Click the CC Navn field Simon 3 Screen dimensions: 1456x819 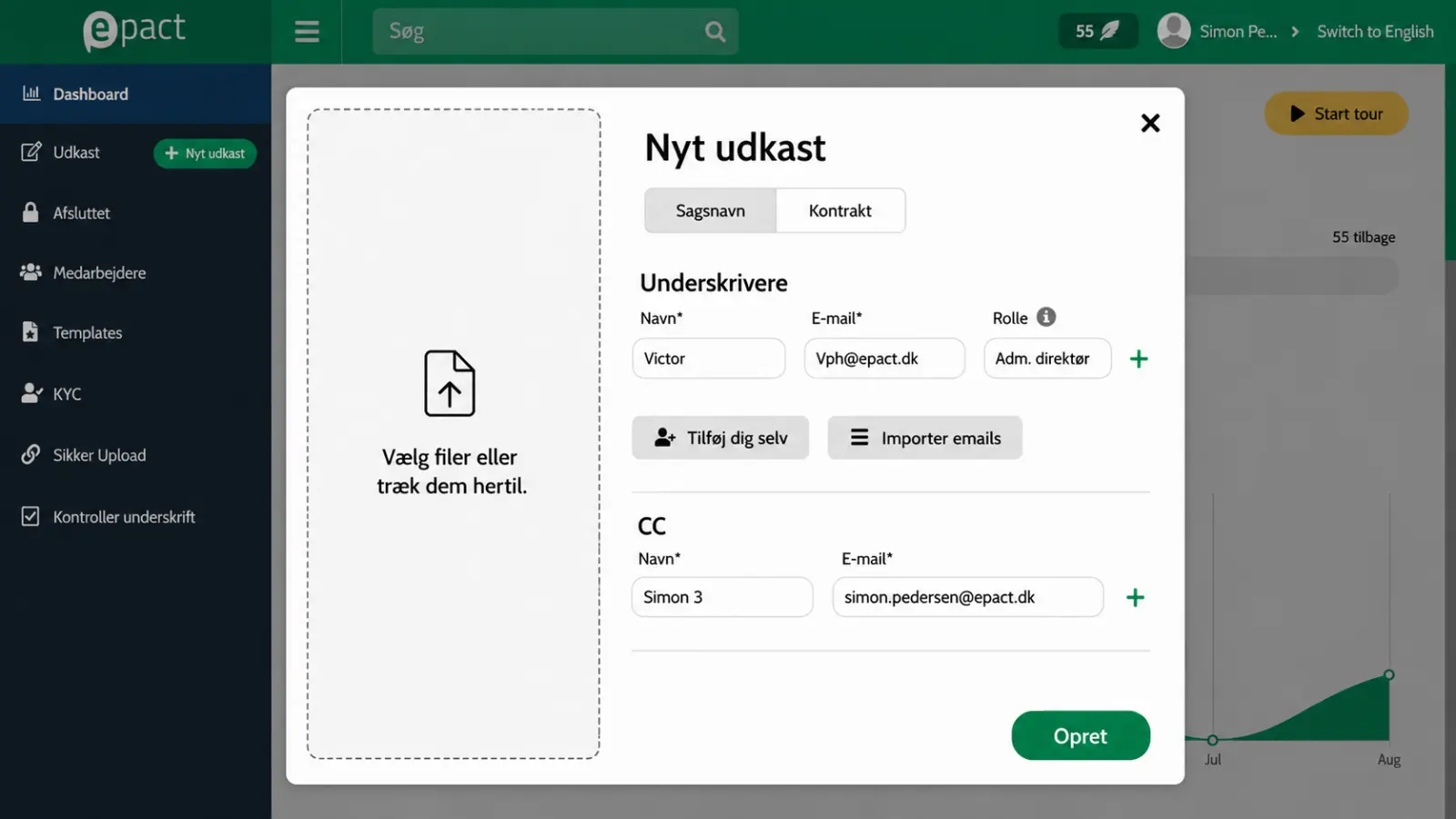(723, 597)
